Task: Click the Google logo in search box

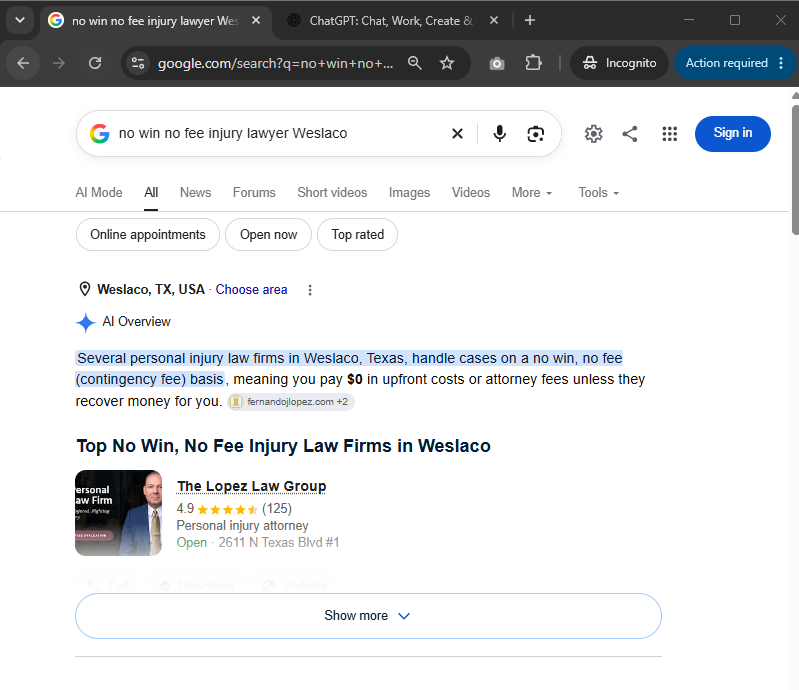Action: (99, 134)
